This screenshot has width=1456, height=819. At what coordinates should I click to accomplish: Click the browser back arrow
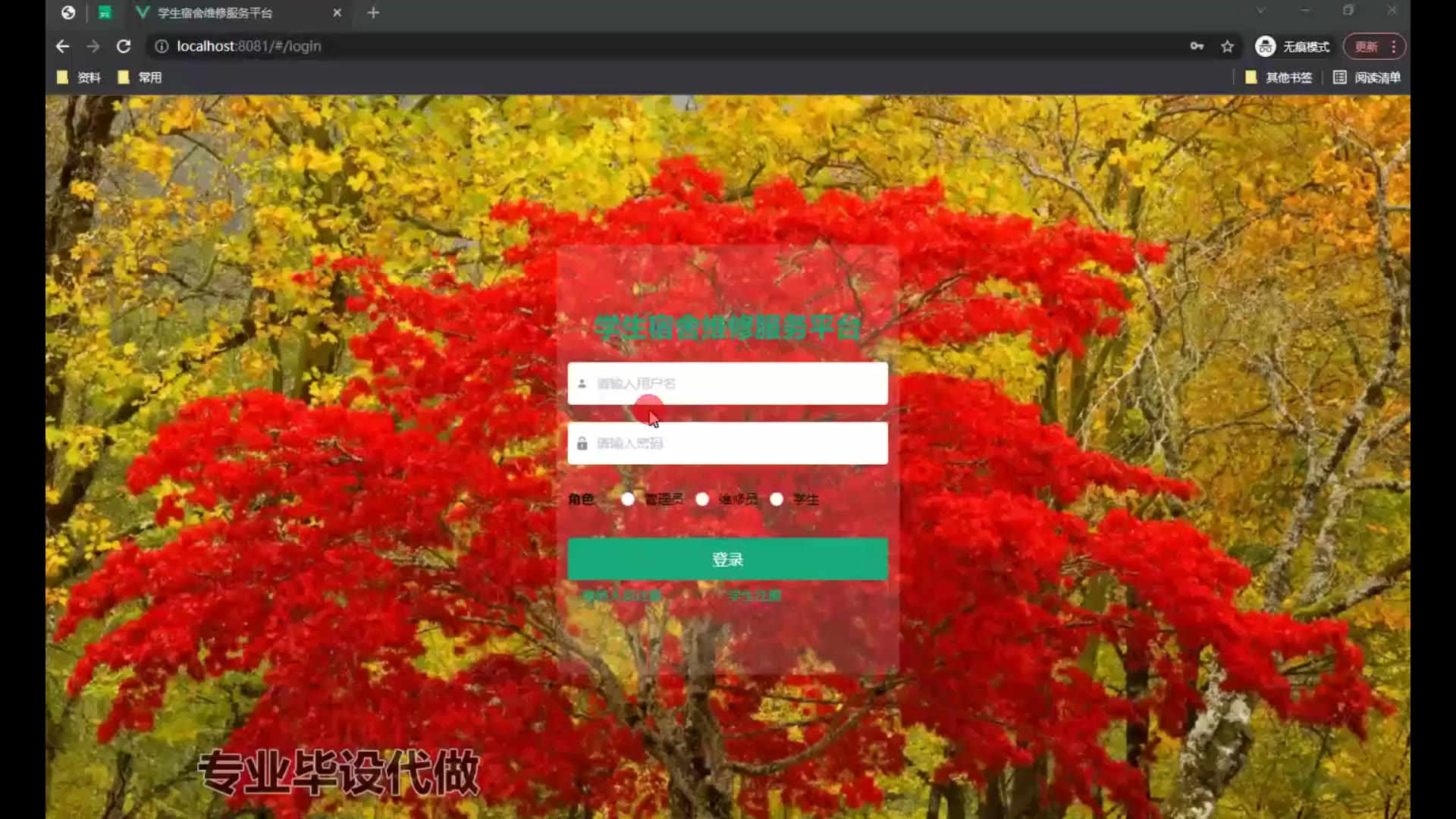(62, 46)
